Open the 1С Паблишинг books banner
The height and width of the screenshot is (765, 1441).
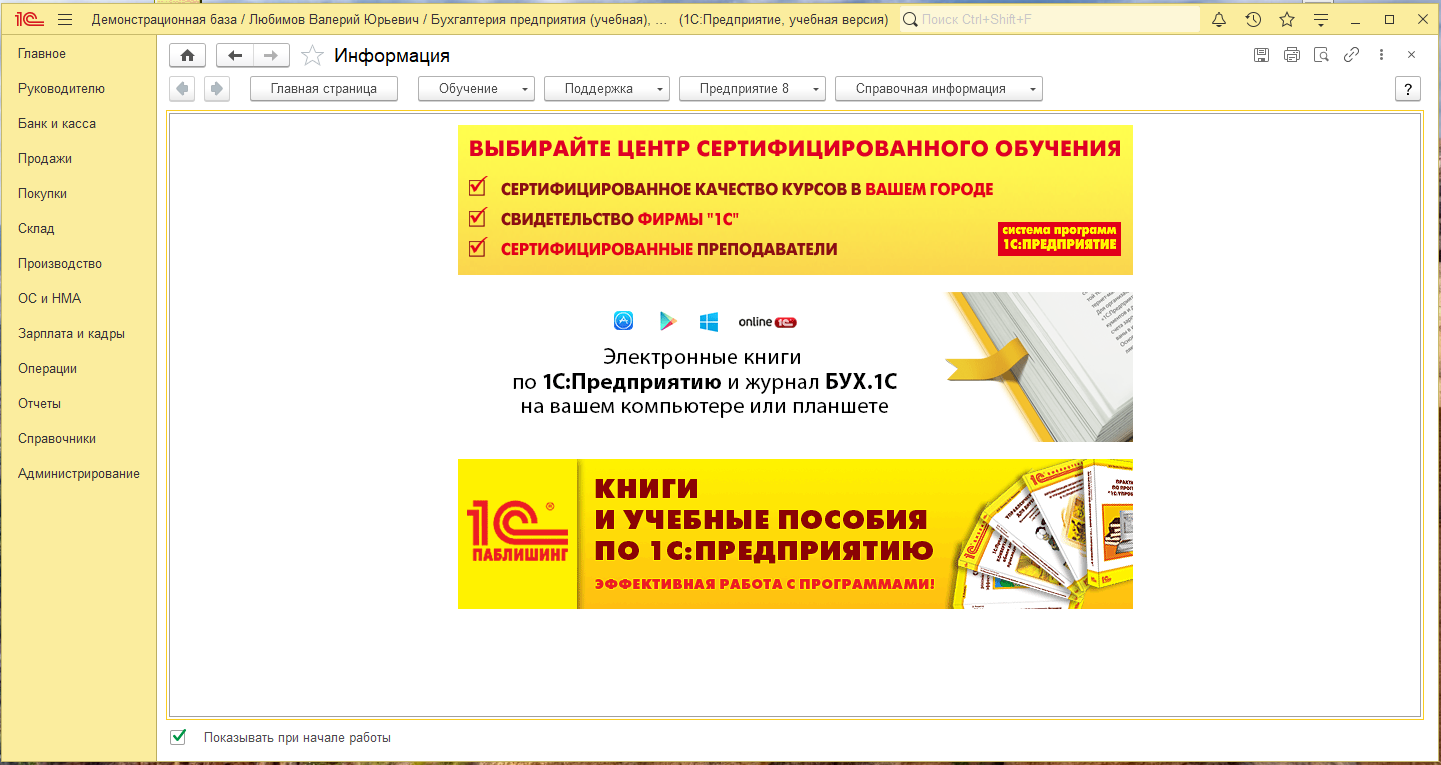tap(795, 534)
